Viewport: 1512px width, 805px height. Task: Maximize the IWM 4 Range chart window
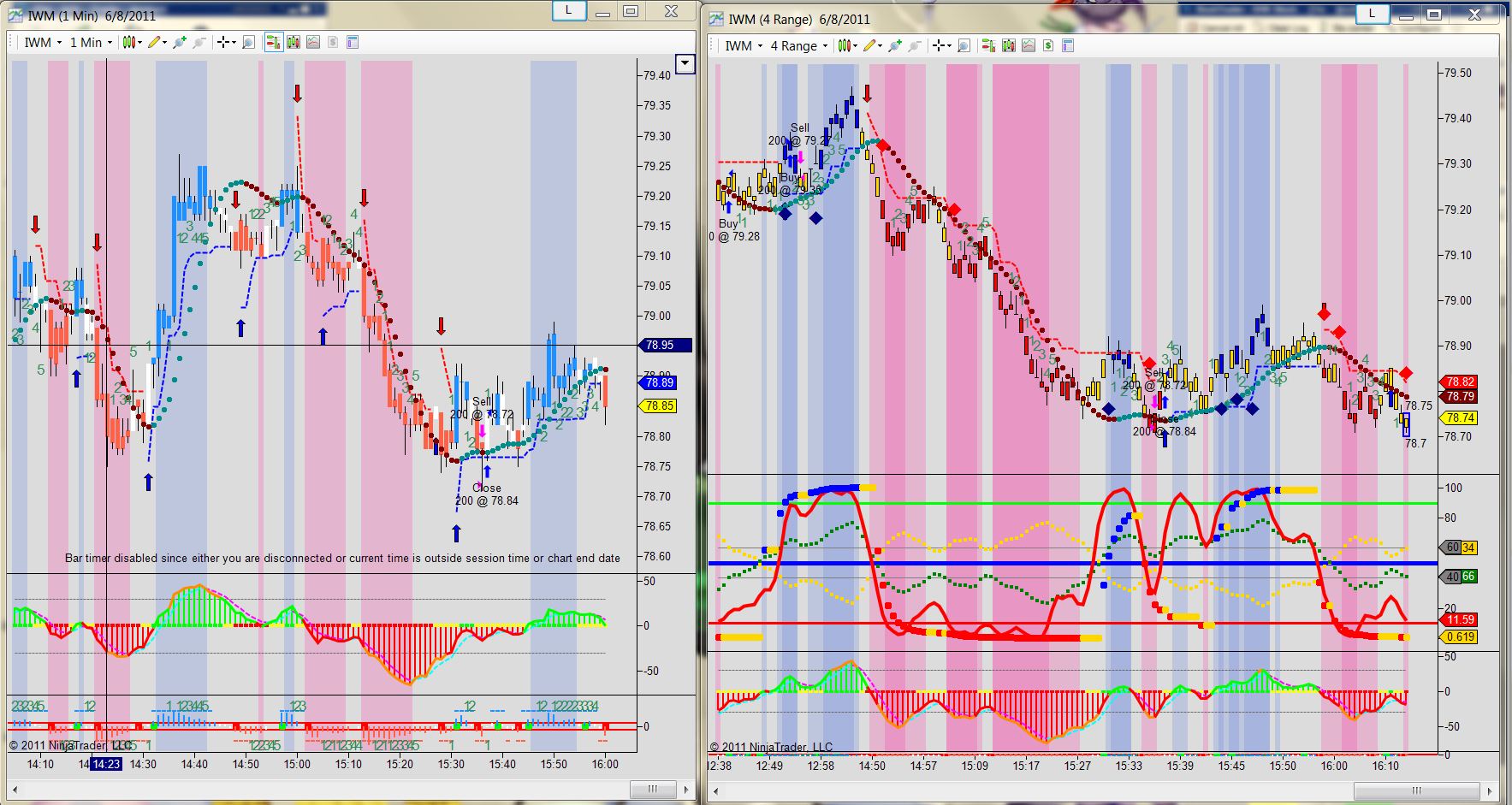(1434, 15)
